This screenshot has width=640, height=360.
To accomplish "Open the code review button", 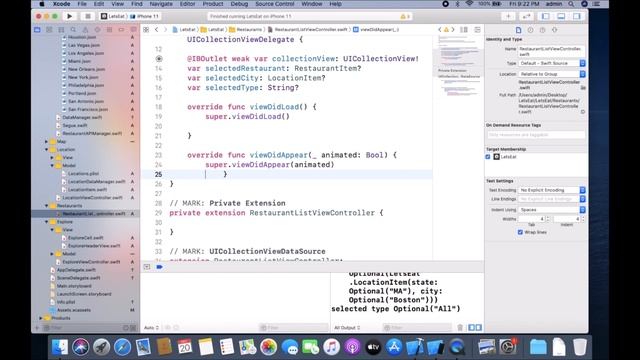I will pyautogui.click(x=526, y=16).
